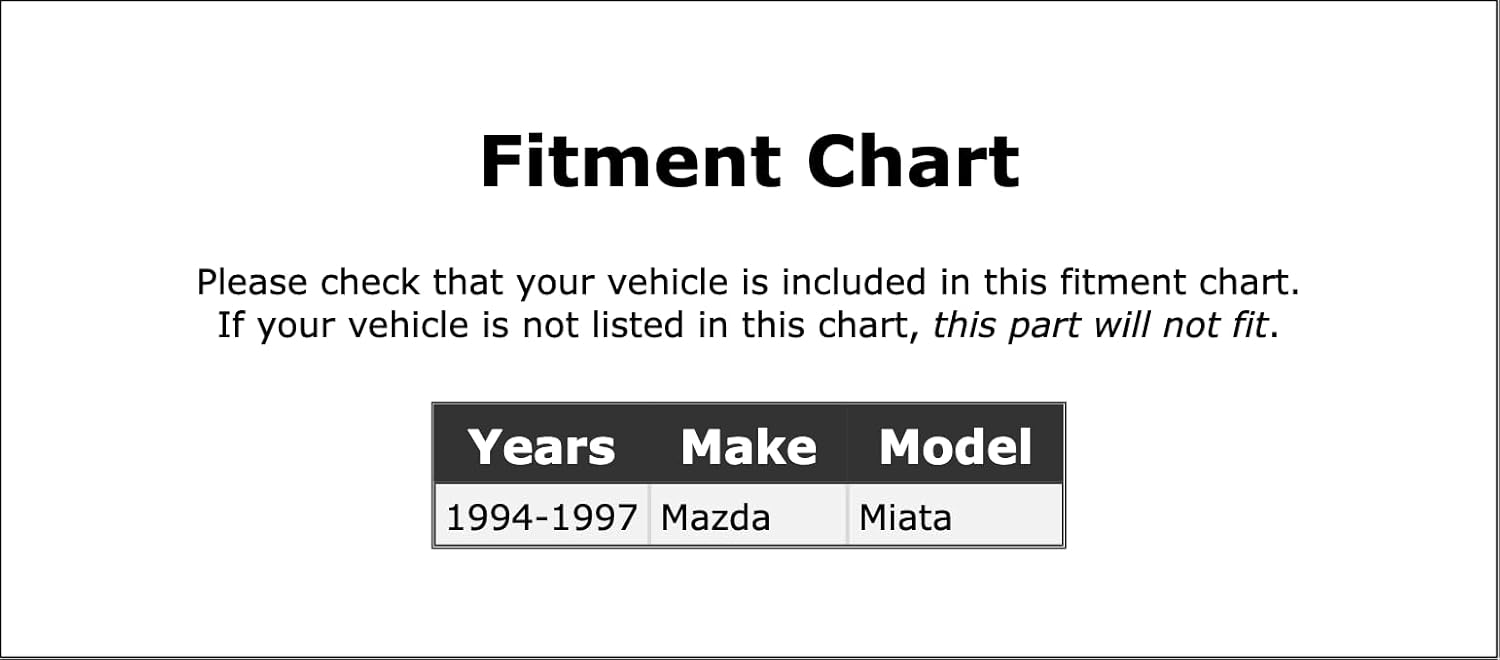1500x660 pixels.
Task: Click the Miata model cell
Action: (x=955, y=516)
